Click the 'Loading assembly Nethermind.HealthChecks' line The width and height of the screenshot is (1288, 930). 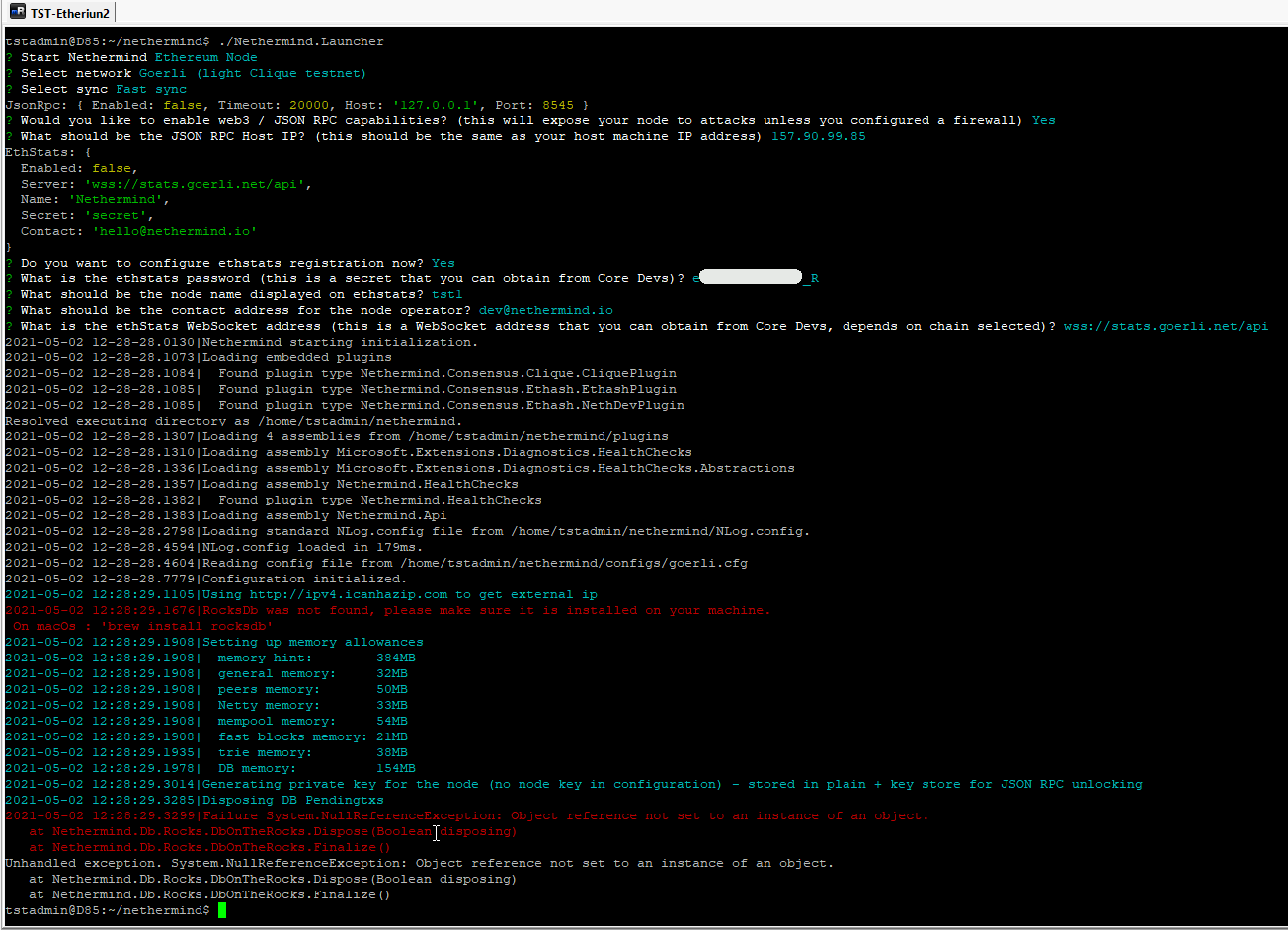[x=262, y=484]
